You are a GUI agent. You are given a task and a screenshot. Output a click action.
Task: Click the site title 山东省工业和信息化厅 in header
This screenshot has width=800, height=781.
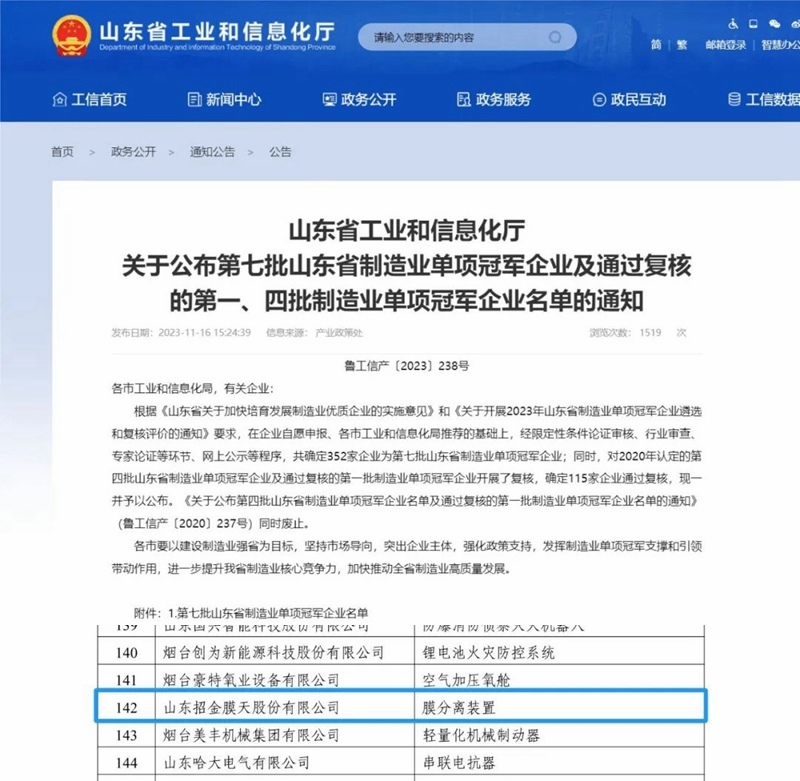point(217,32)
